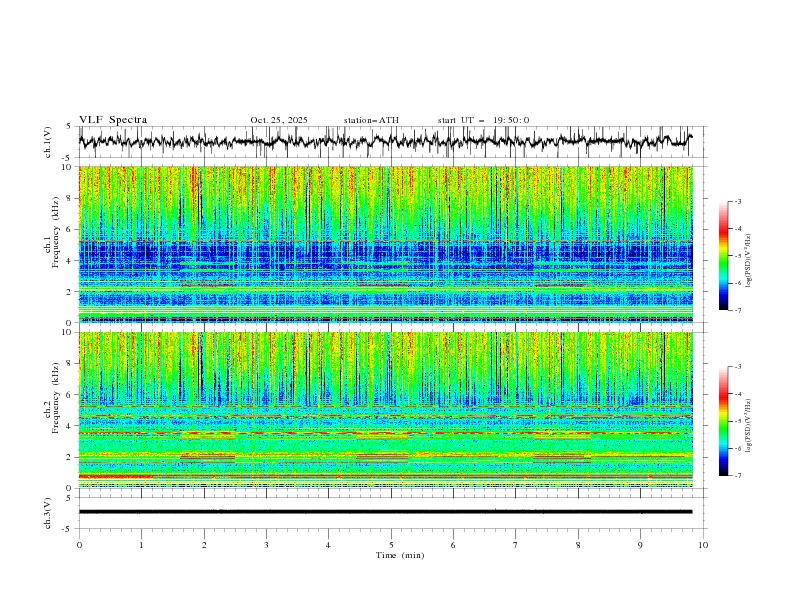Click the lower PSD color scale bar
The height and width of the screenshot is (612, 792).
coord(723,421)
